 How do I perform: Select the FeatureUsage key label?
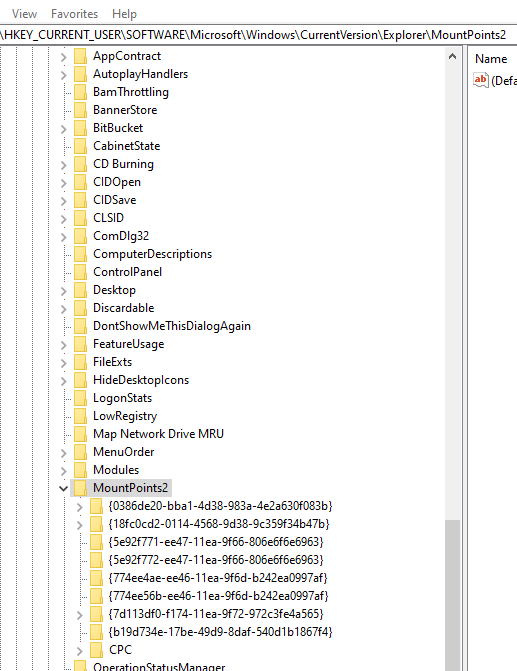[x=128, y=344]
